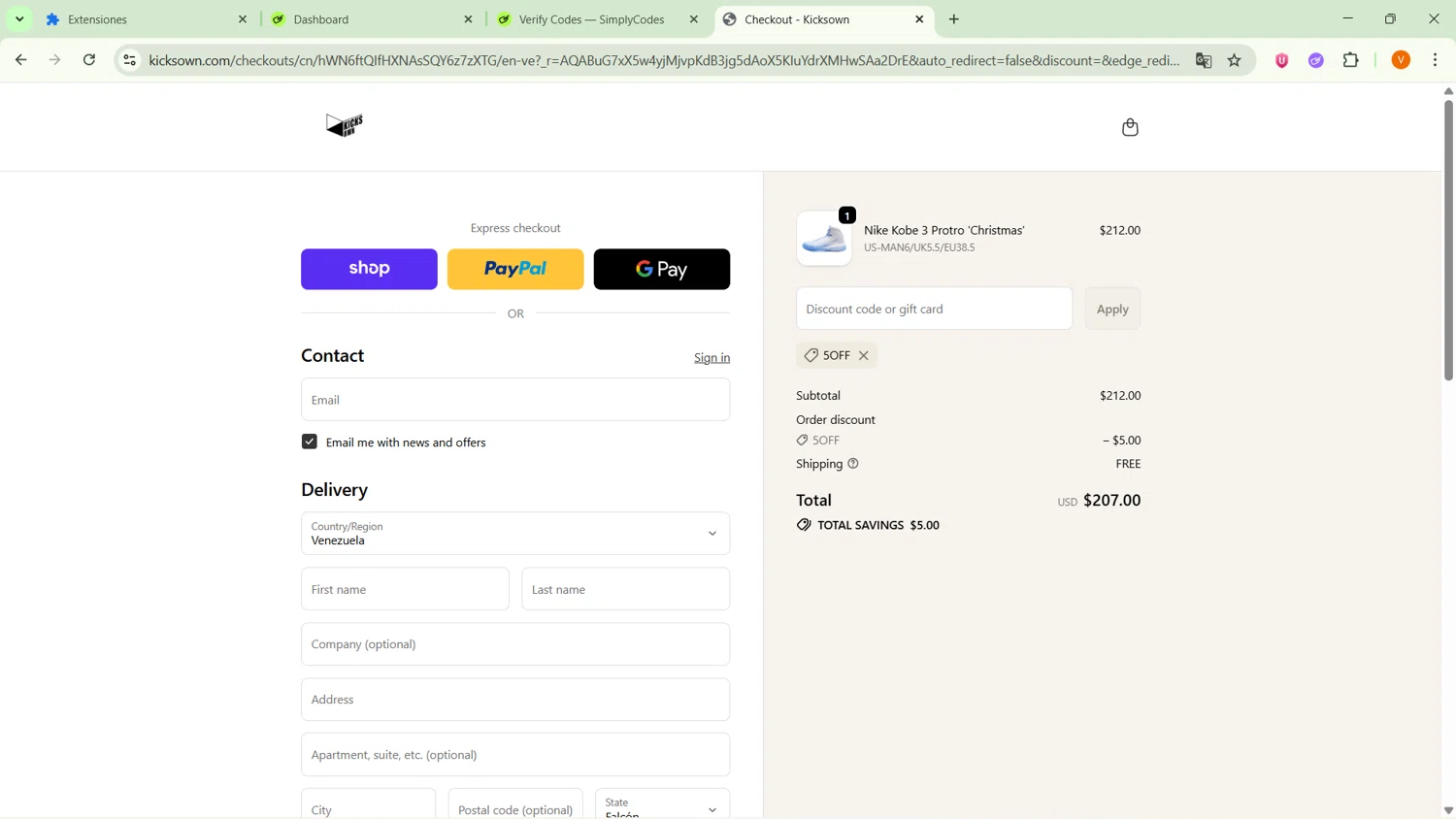Open Chrome three-dot menu
Screen dimensions: 1456x819
pos(1436,60)
